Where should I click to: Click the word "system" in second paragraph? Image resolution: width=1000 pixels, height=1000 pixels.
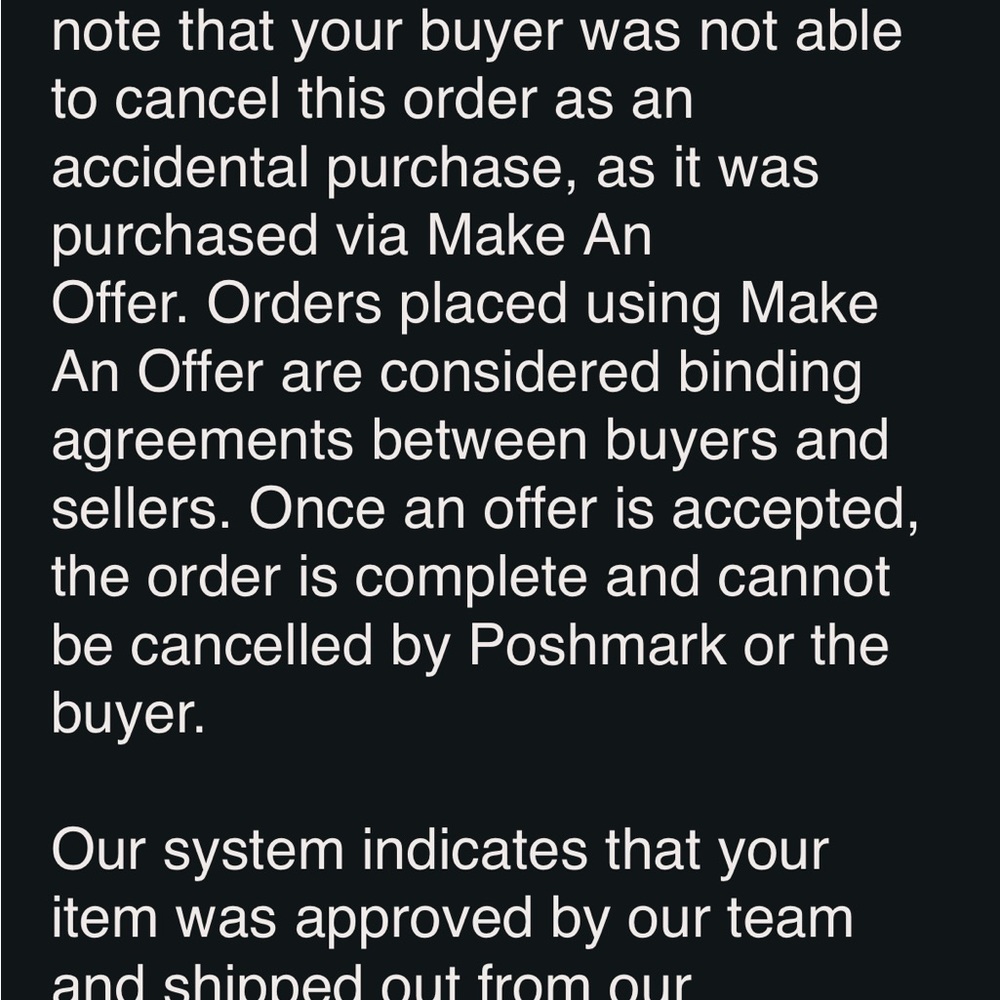254,850
